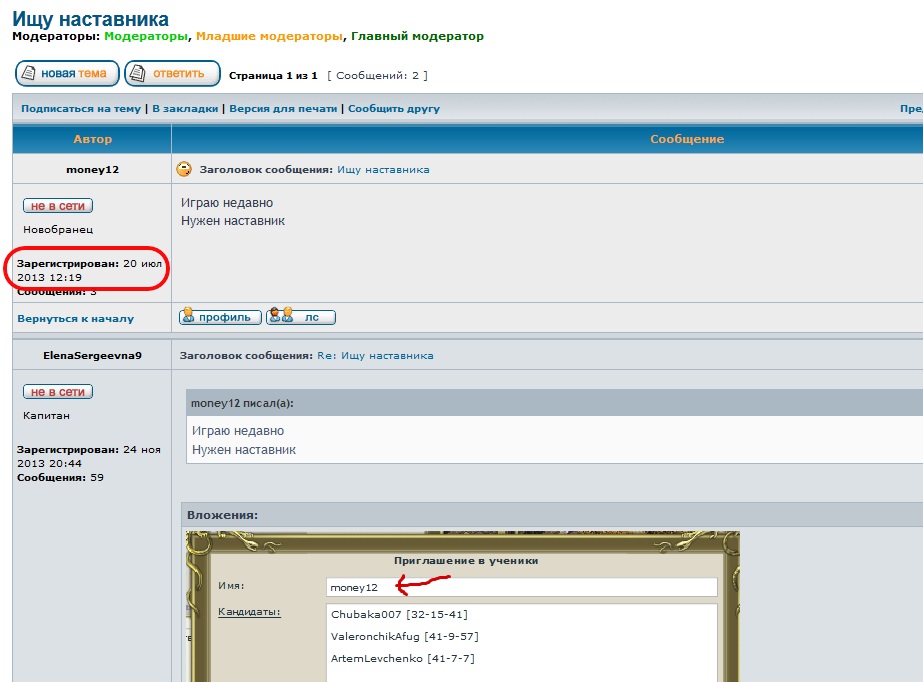View money12's profile via profile button
This screenshot has height=682, width=923.
(220, 317)
